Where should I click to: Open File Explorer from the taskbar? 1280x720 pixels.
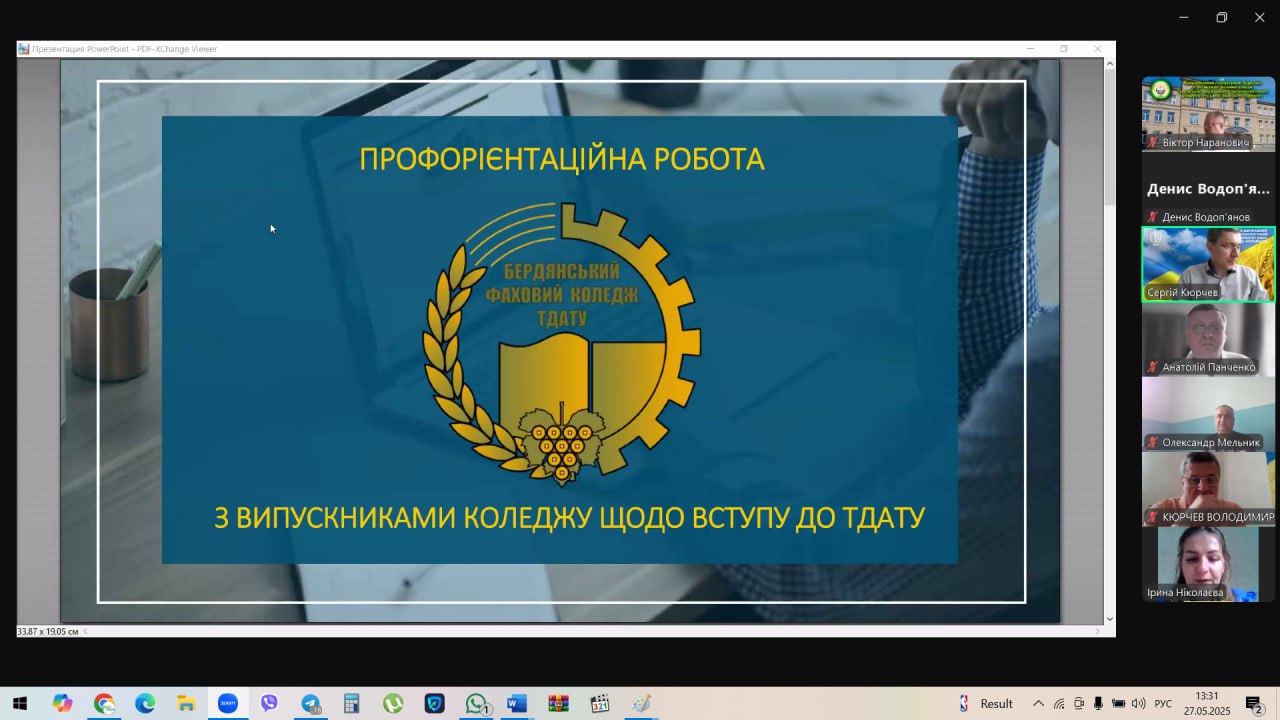186,703
